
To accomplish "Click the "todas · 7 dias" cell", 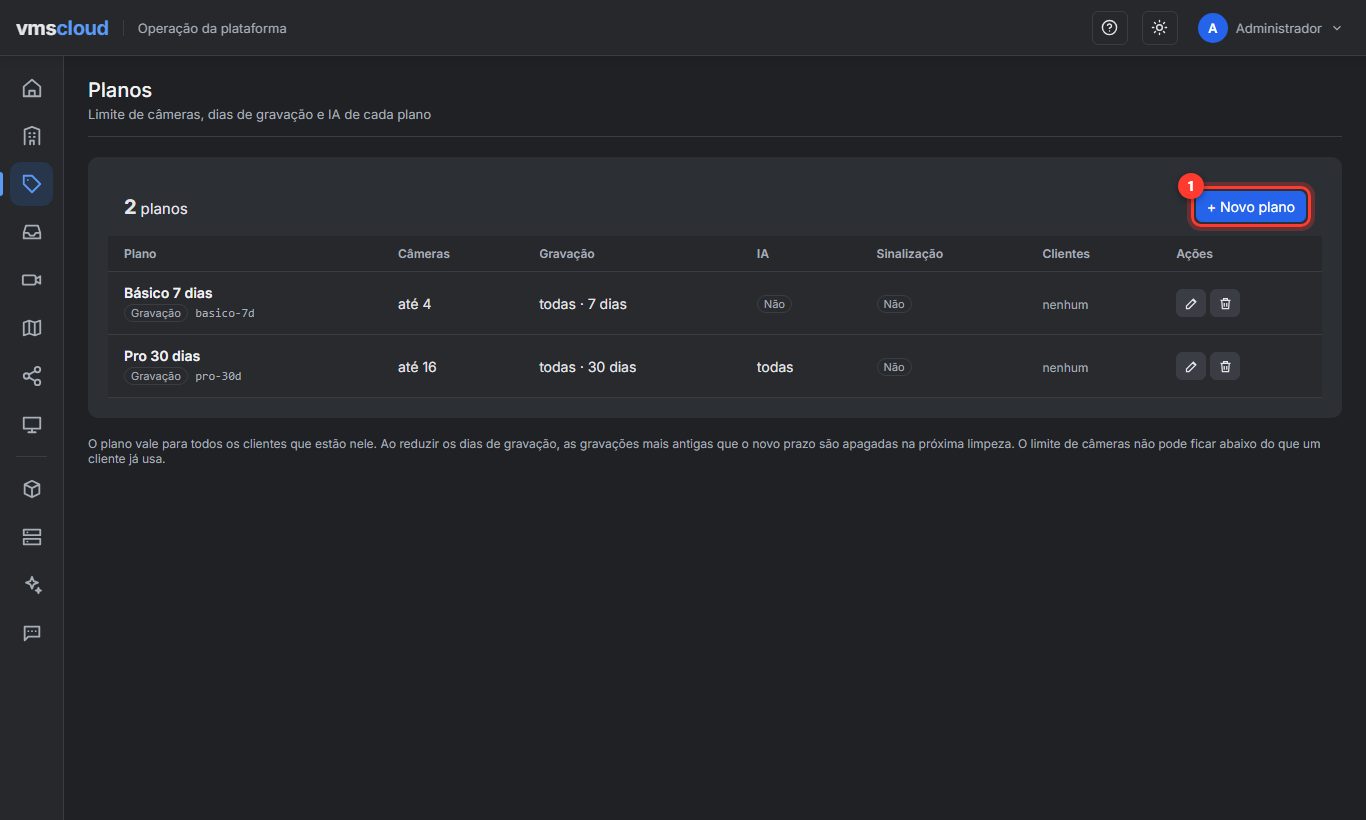I will coord(583,304).
